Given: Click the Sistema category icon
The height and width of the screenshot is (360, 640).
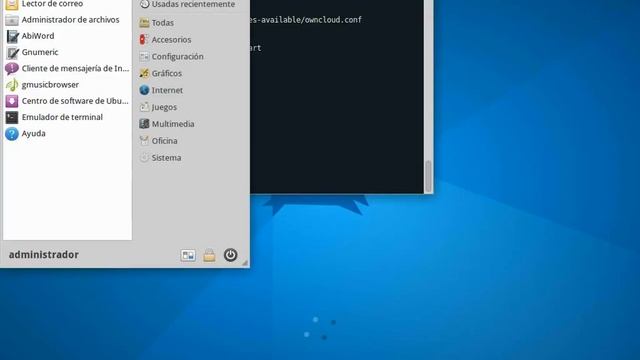Looking at the screenshot, I should point(144,158).
